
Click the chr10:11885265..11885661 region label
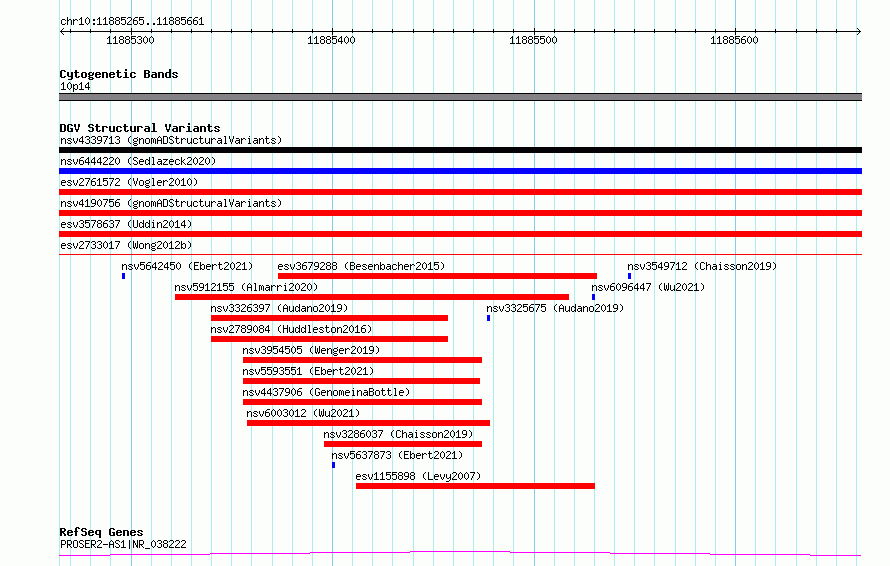click(x=132, y=22)
